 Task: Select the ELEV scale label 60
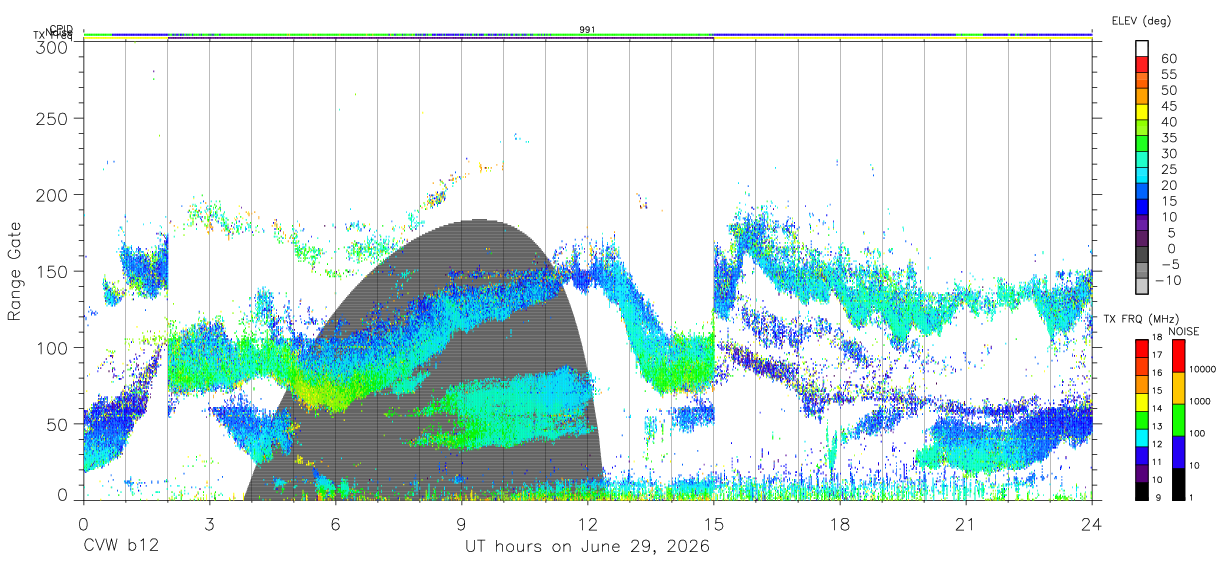1169,58
